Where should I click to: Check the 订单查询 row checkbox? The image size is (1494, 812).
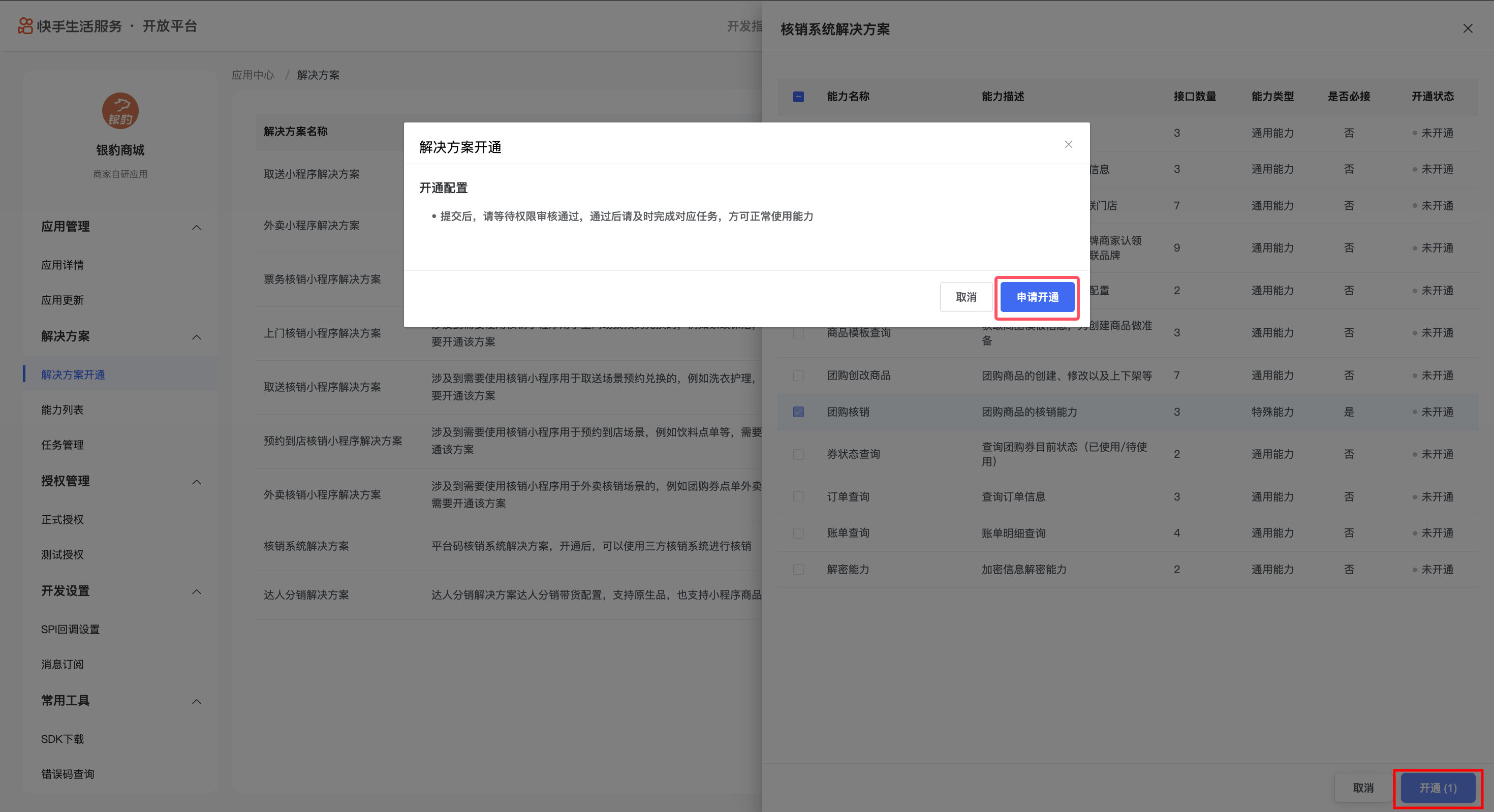(798, 496)
